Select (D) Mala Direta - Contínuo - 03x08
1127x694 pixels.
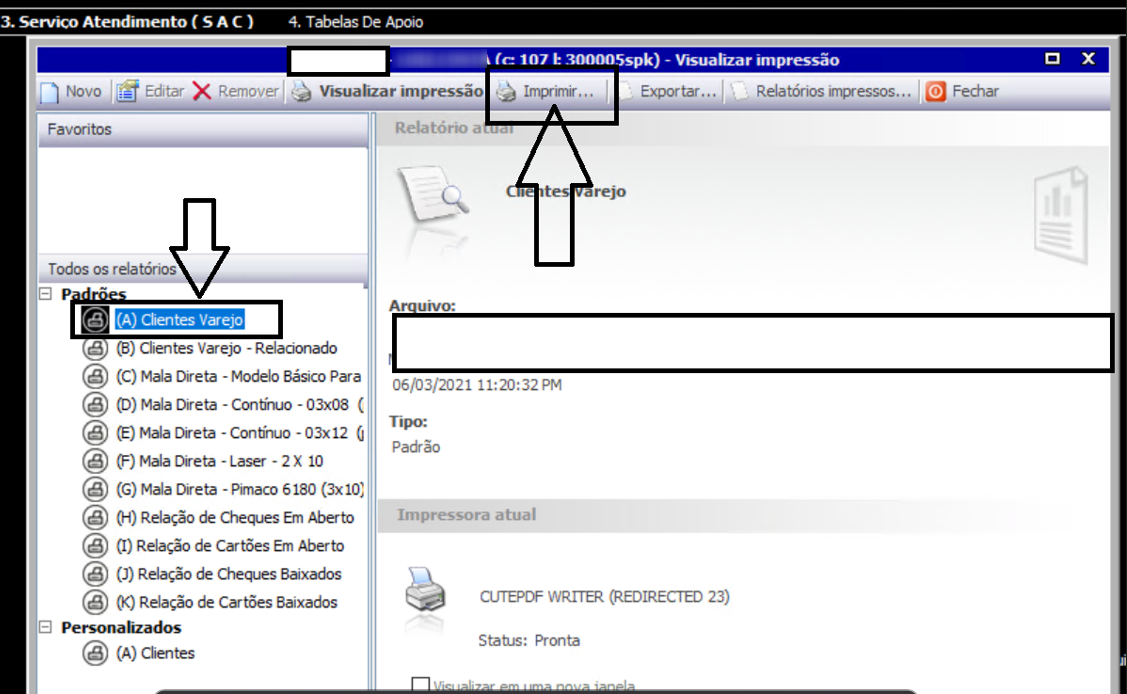[x=239, y=404]
